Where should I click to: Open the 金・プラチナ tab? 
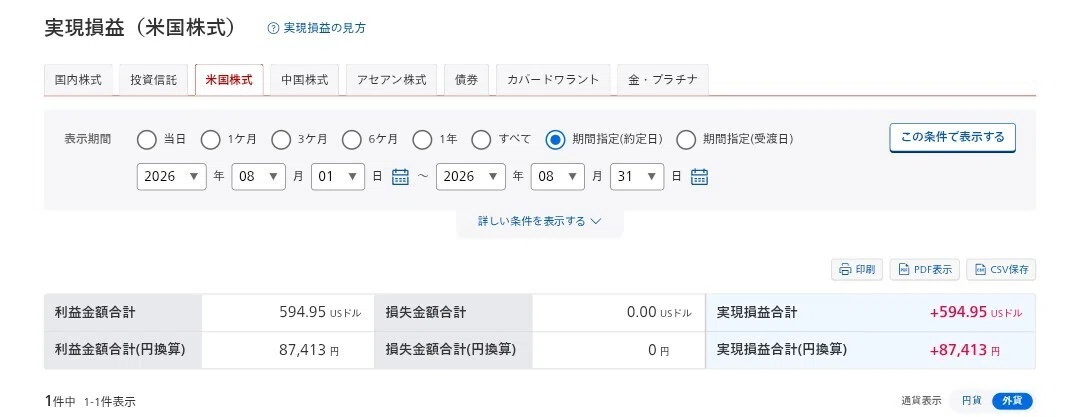click(663, 80)
